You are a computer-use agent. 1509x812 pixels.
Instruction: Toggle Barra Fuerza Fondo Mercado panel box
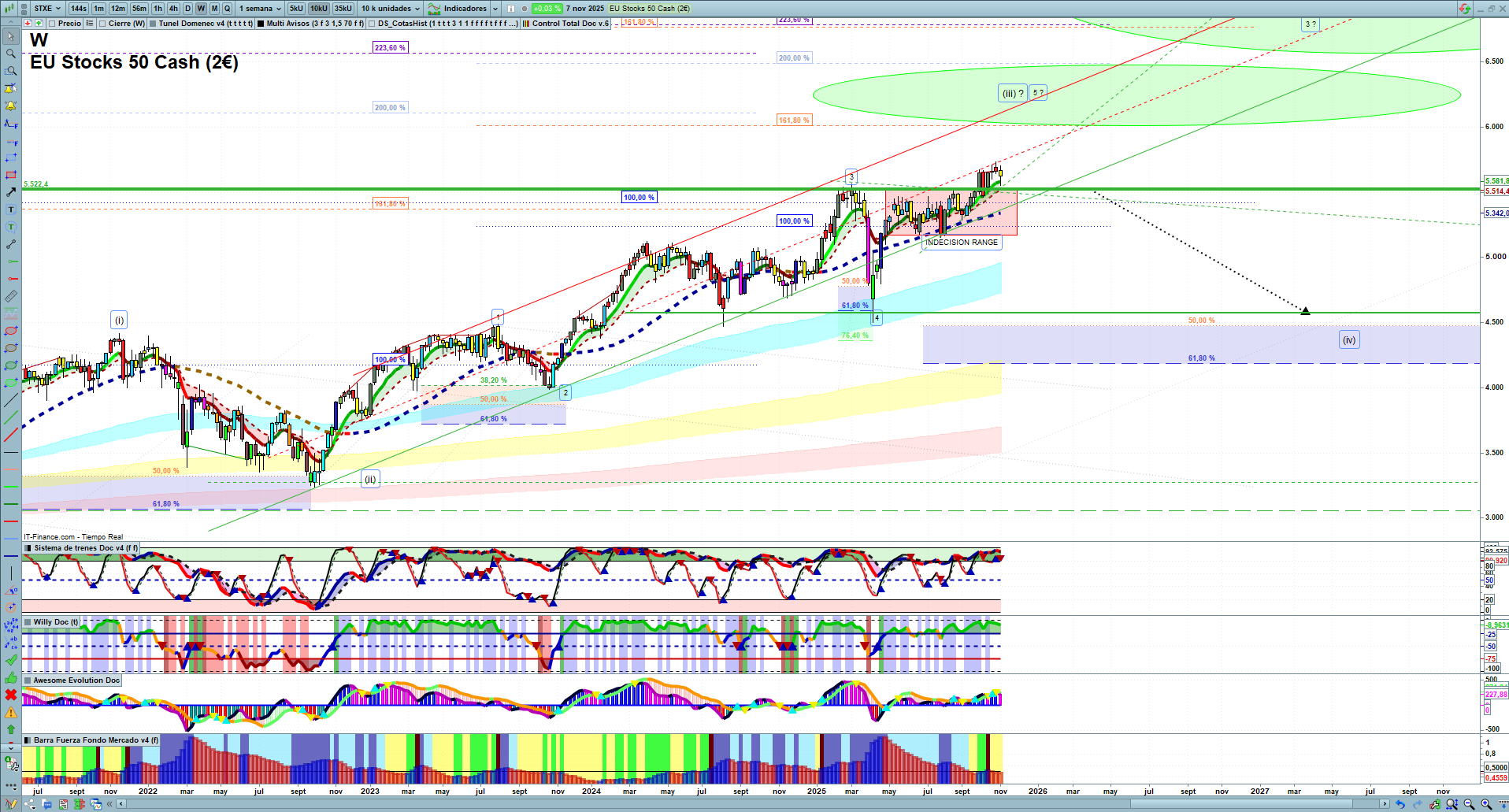coord(28,740)
